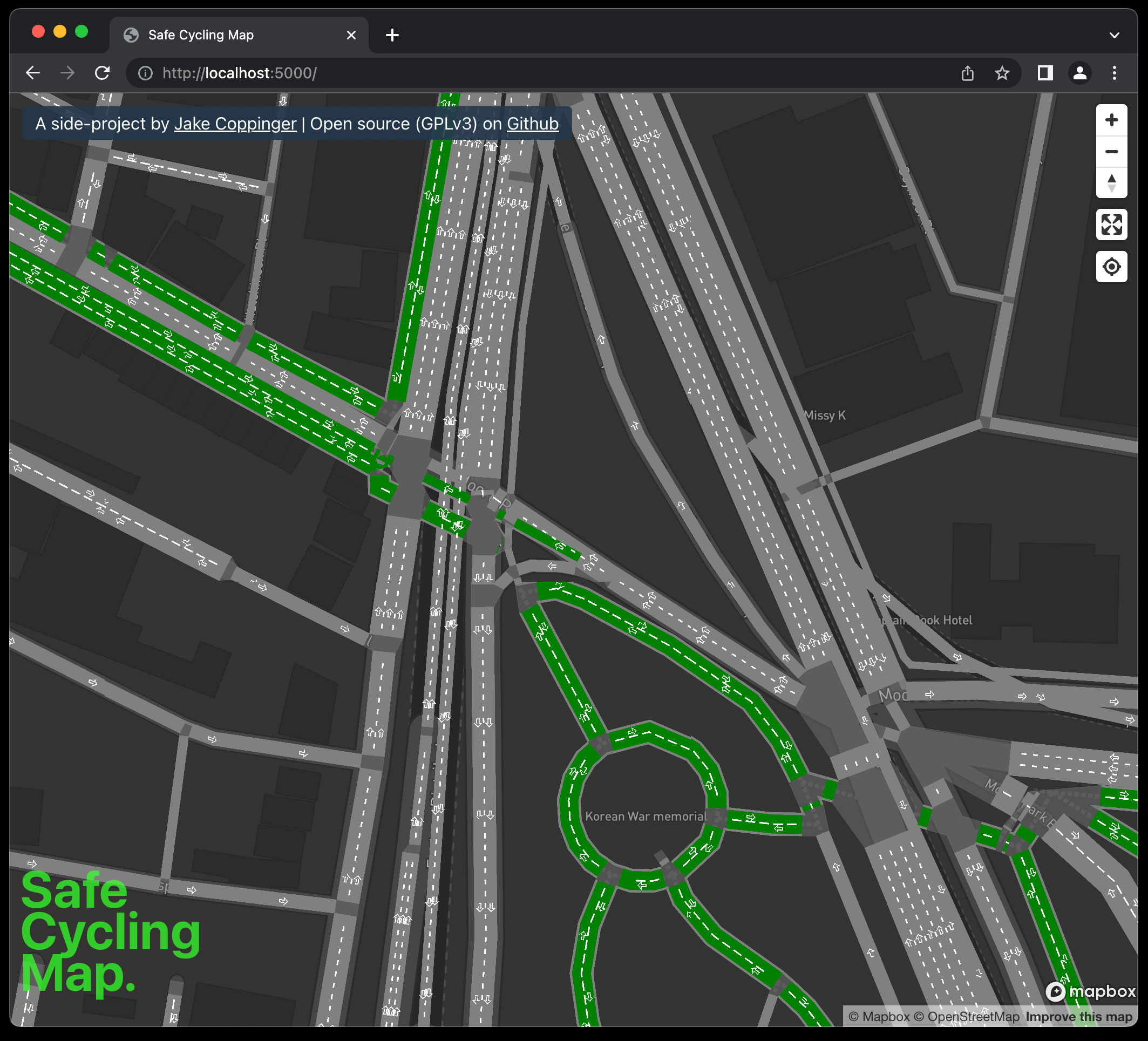
Task: Open Chrome three-dot menu
Action: coord(1114,73)
